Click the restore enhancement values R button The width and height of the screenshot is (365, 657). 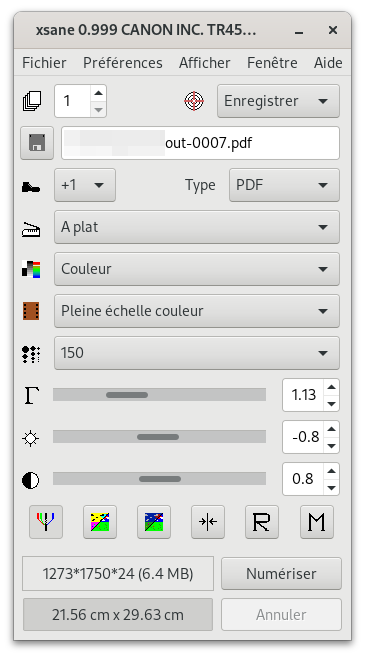pyautogui.click(x=262, y=522)
